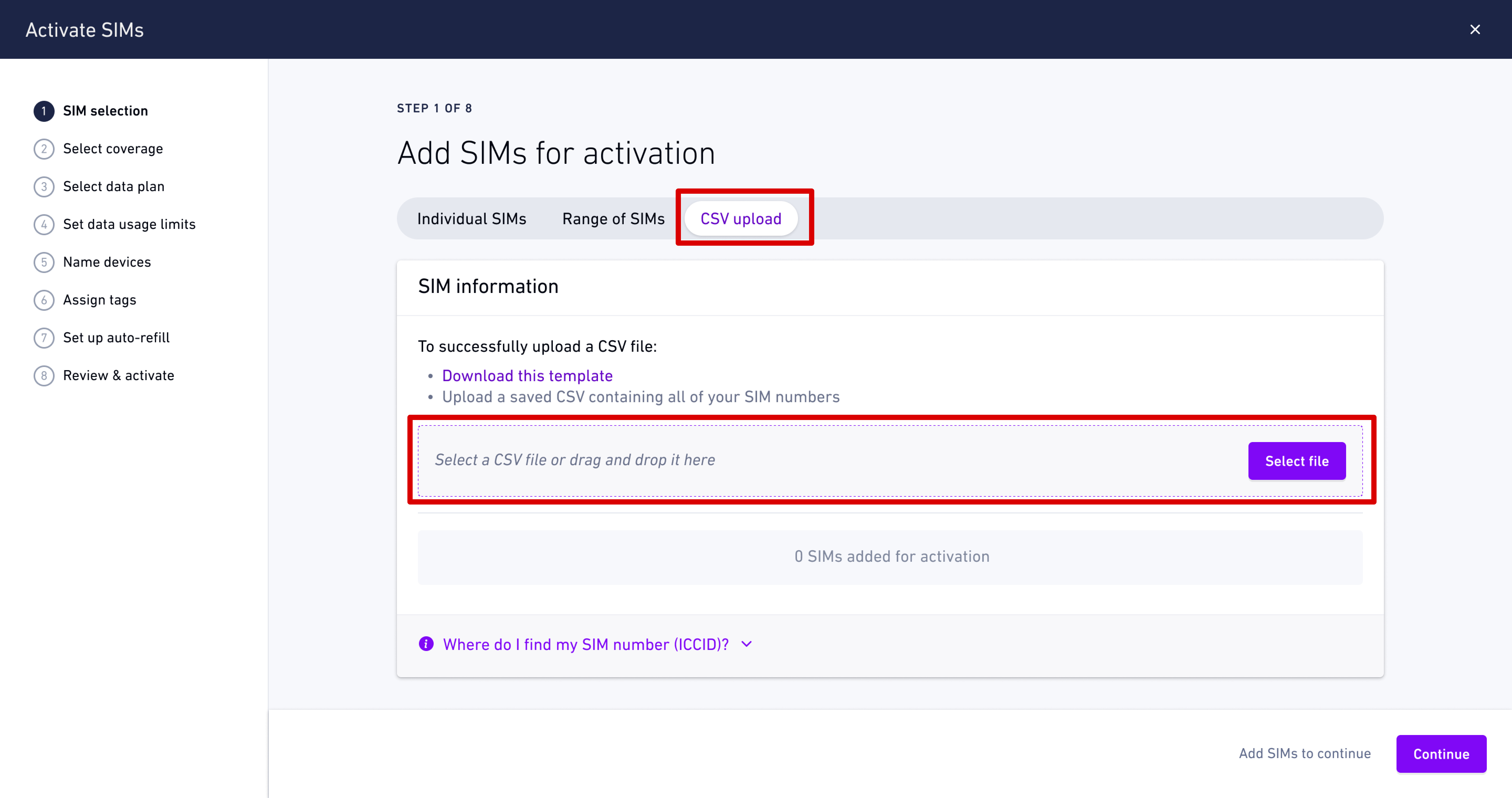Viewport: 1512px width, 798px height.
Task: Select the Individual SIMs option
Action: (x=471, y=218)
